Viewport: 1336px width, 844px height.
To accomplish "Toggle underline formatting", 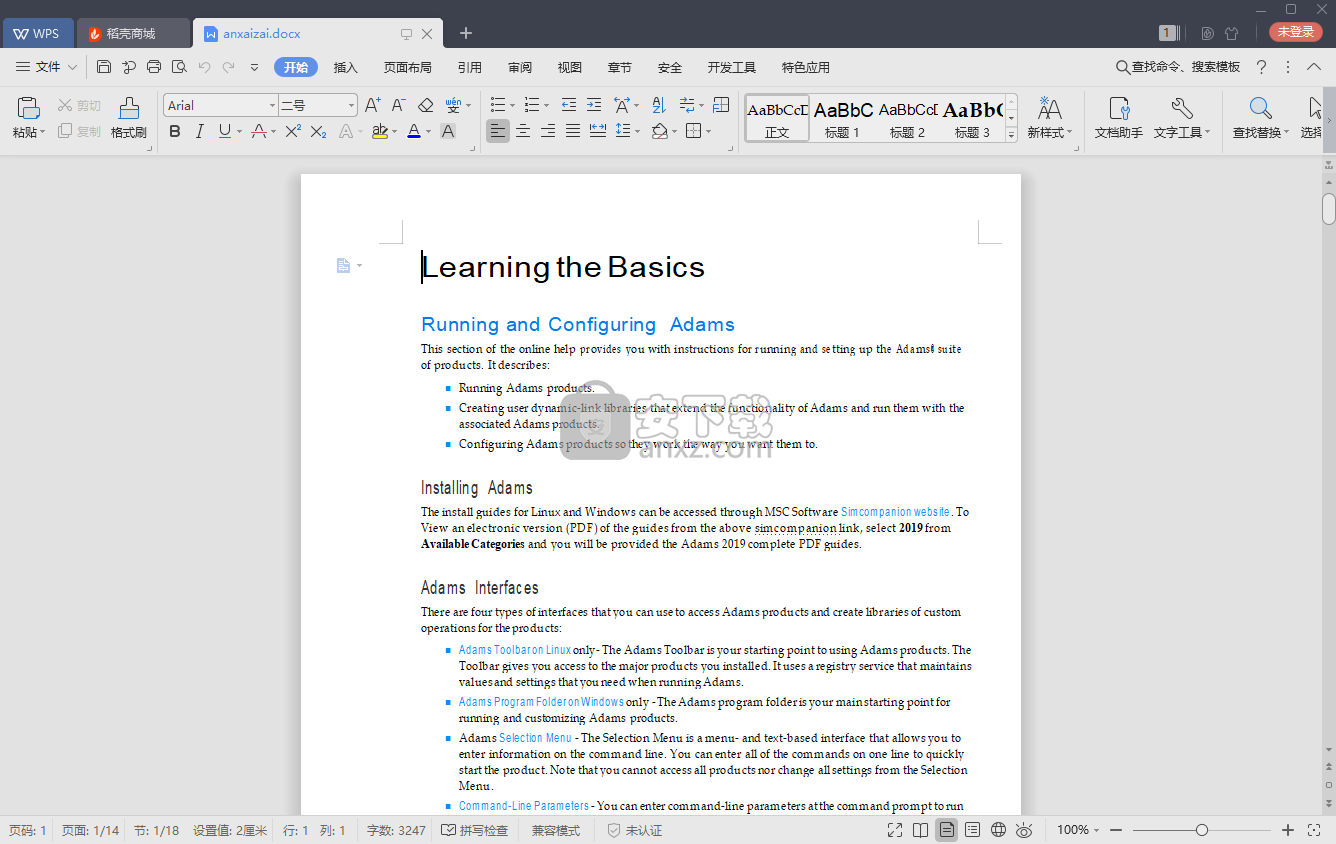I will tap(224, 131).
